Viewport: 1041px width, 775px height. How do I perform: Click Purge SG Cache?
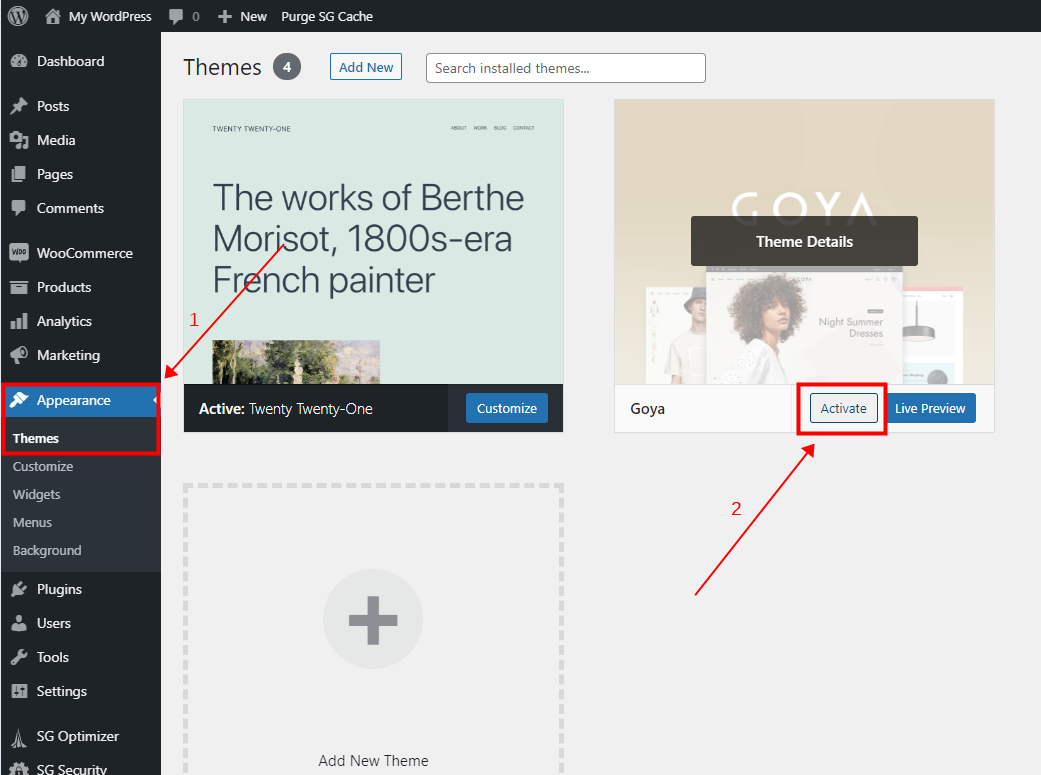coord(327,17)
